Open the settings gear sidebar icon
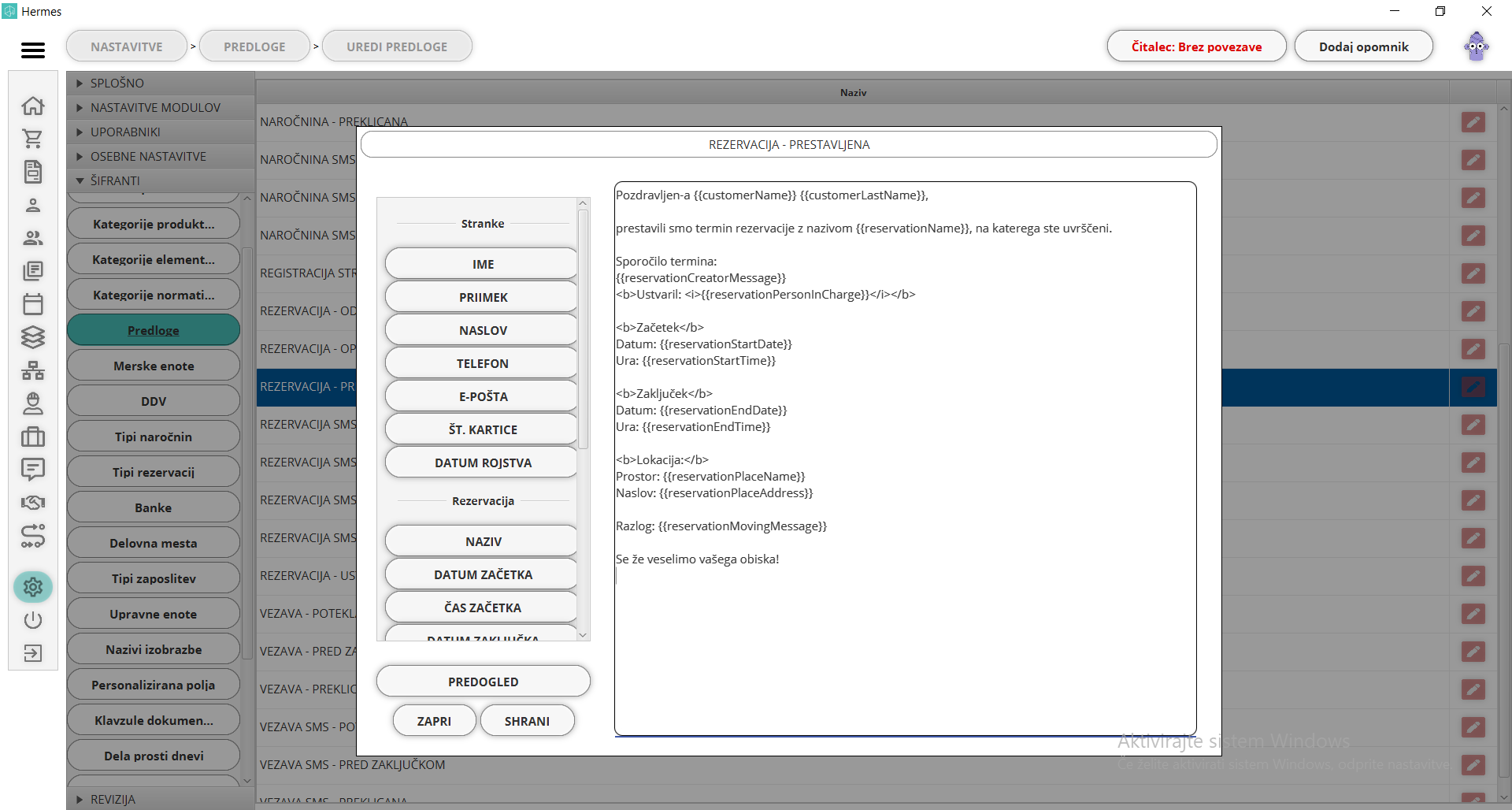 tap(33, 587)
